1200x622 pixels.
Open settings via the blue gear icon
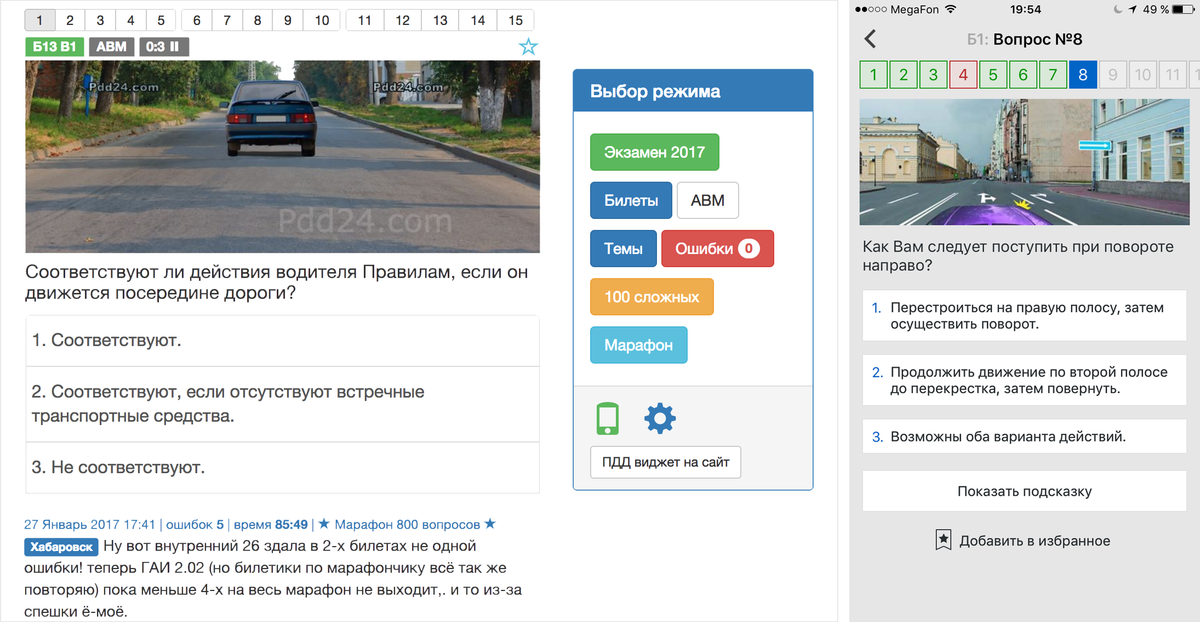[x=660, y=419]
